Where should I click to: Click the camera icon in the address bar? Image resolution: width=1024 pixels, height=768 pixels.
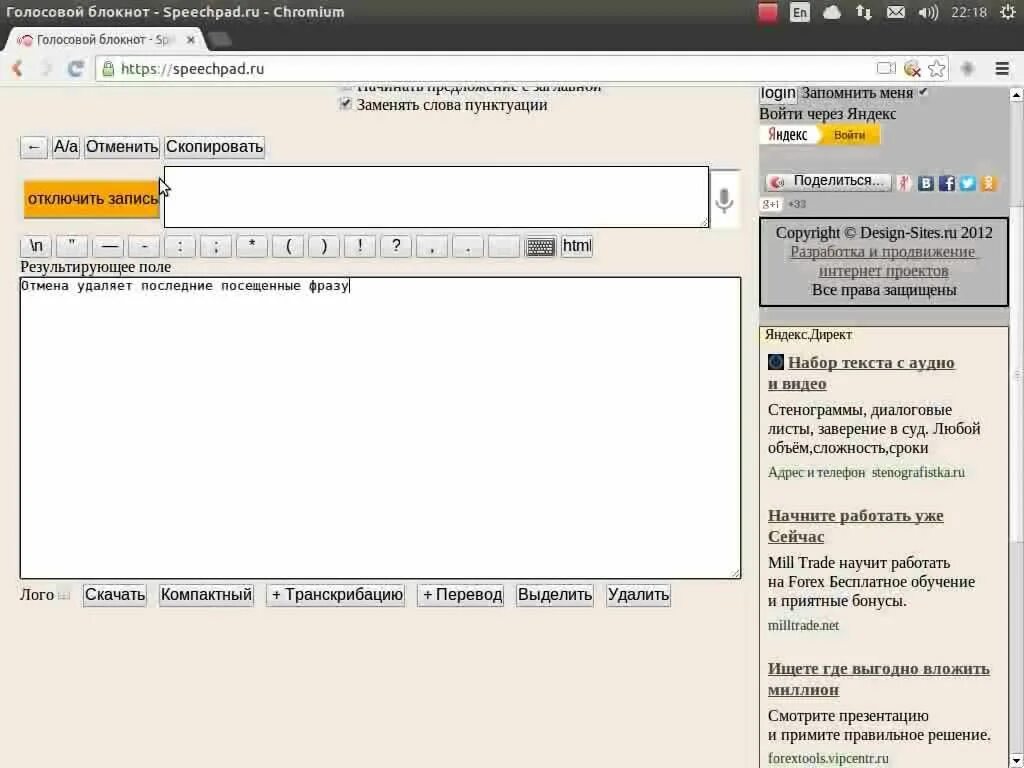point(886,69)
